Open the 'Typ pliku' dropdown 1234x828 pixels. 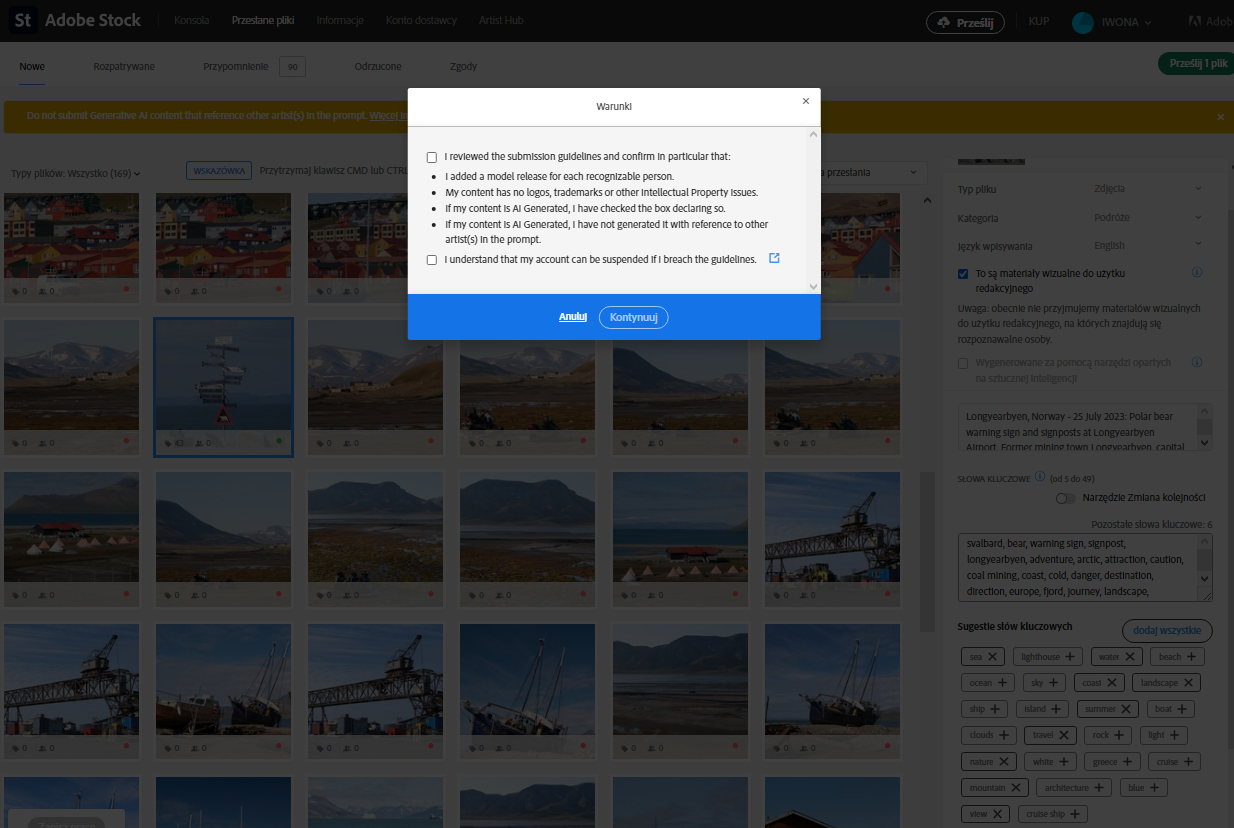click(x=1197, y=189)
